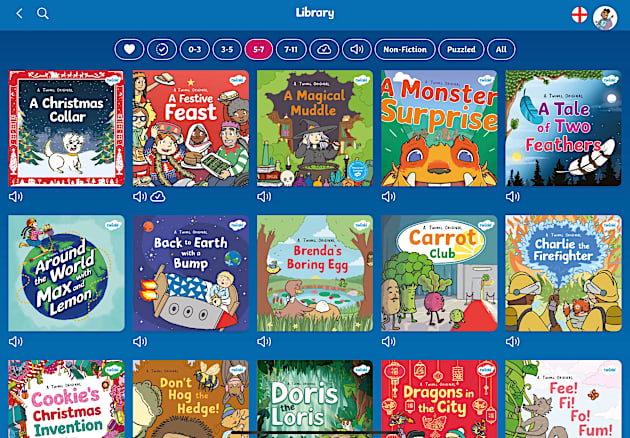The height and width of the screenshot is (438, 630).
Task: Toggle the completed books checkmark filter
Action: click(x=162, y=49)
